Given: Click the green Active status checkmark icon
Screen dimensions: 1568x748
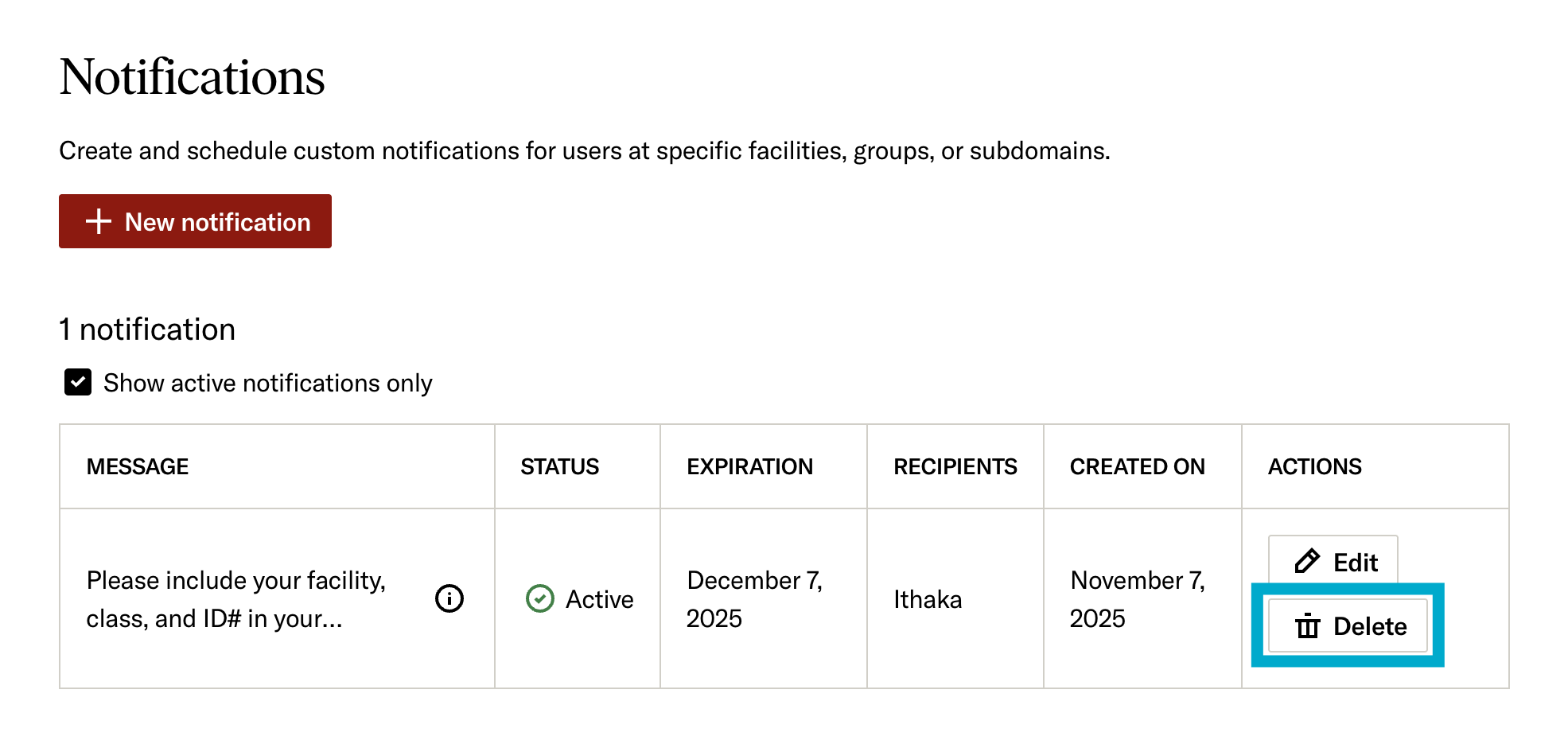Looking at the screenshot, I should click(539, 599).
